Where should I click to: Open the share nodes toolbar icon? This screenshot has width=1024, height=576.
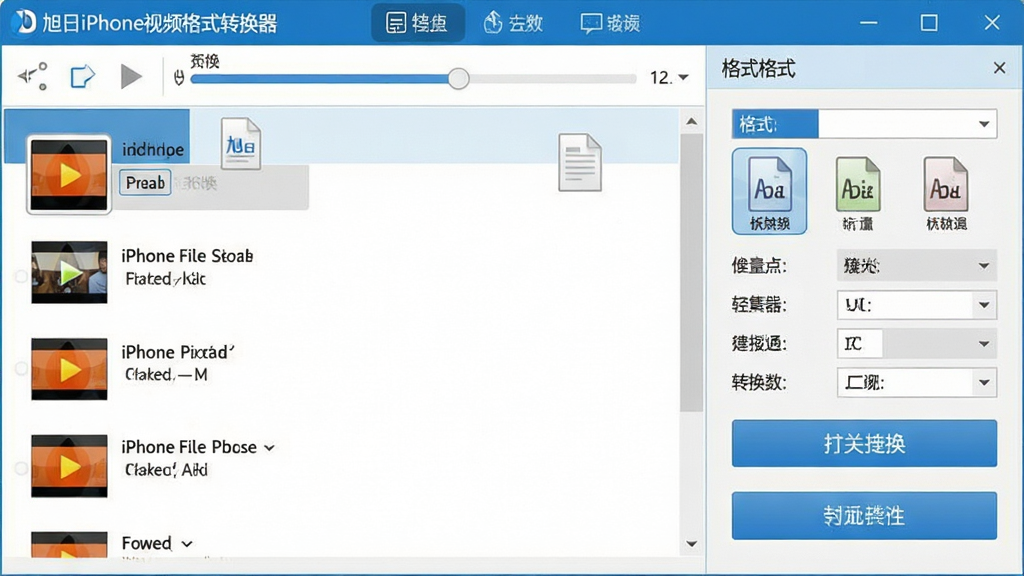(33, 76)
